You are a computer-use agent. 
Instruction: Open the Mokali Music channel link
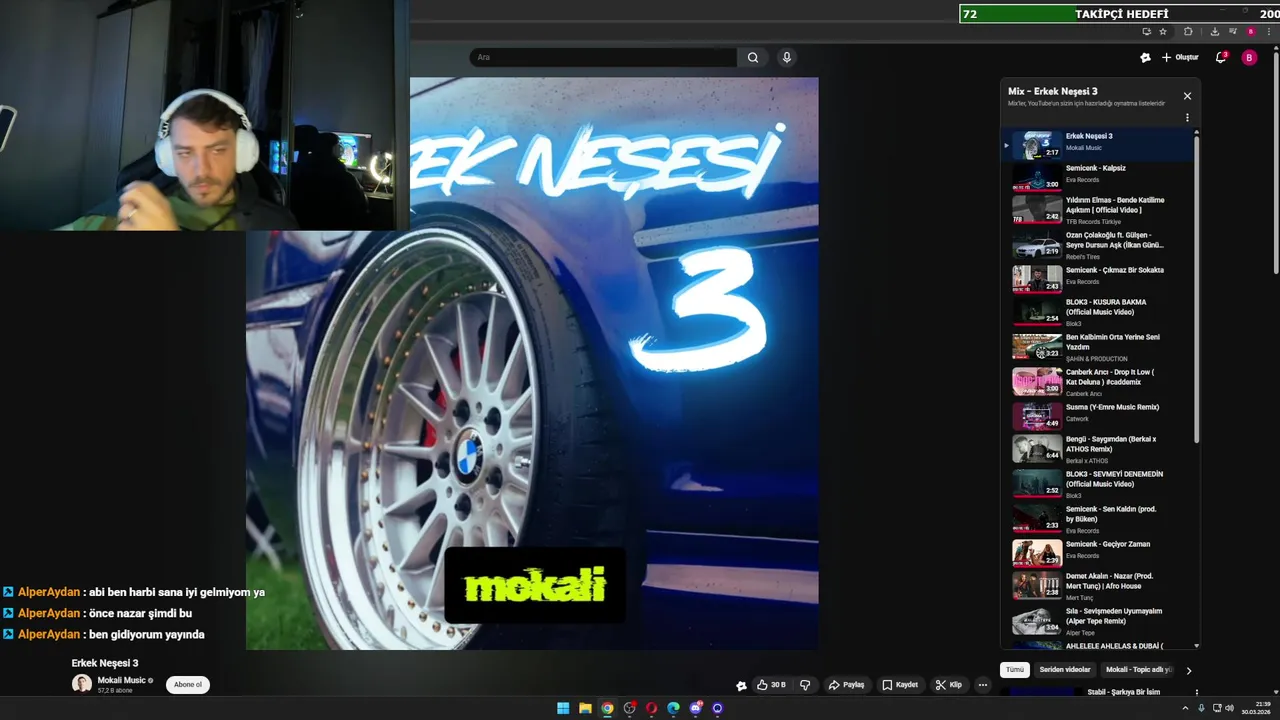(122, 680)
